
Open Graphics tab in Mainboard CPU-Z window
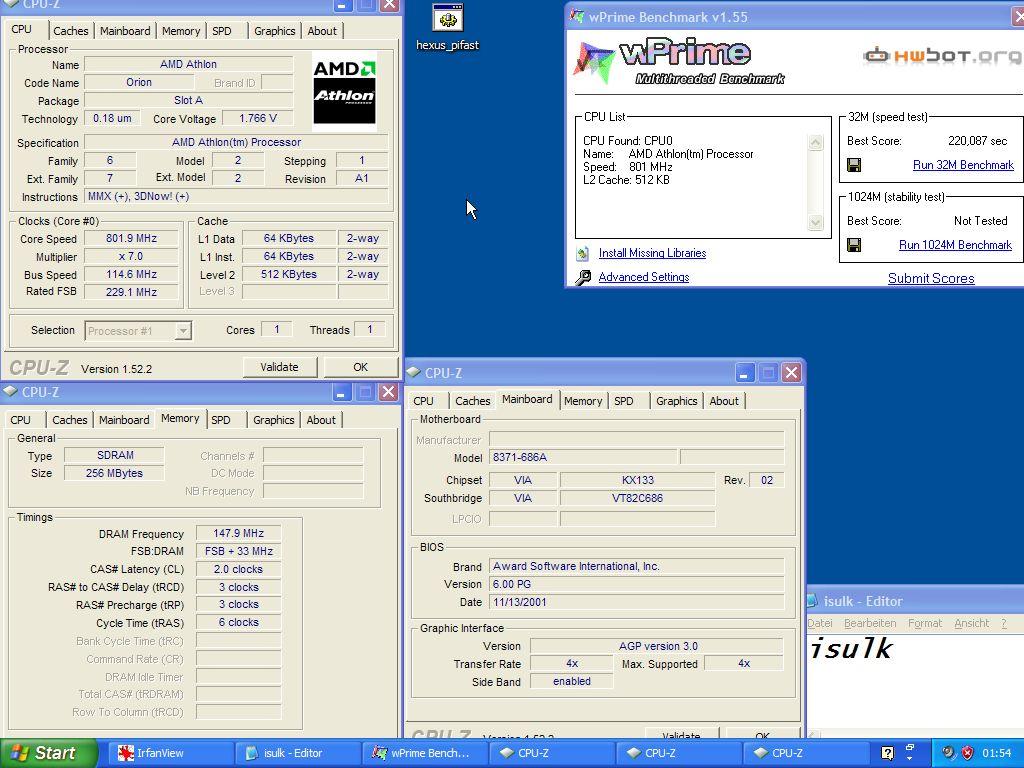point(677,401)
